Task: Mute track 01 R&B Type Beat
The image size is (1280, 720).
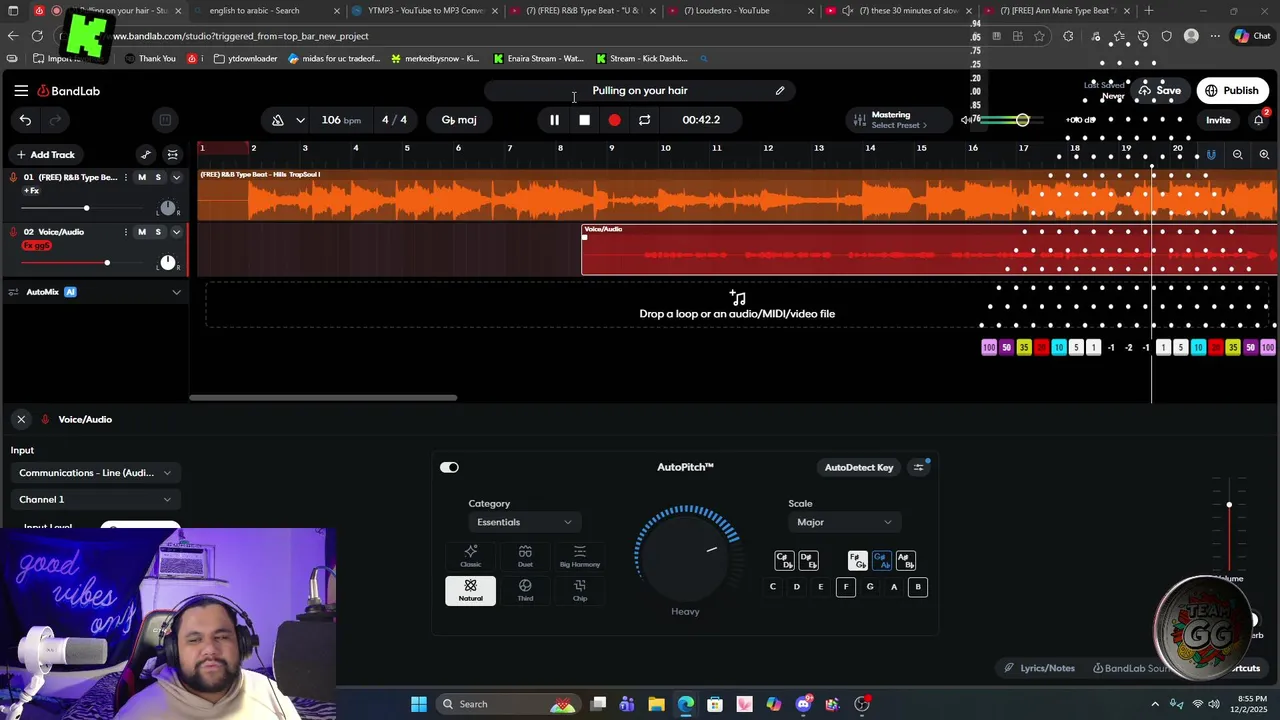Action: click(x=141, y=177)
